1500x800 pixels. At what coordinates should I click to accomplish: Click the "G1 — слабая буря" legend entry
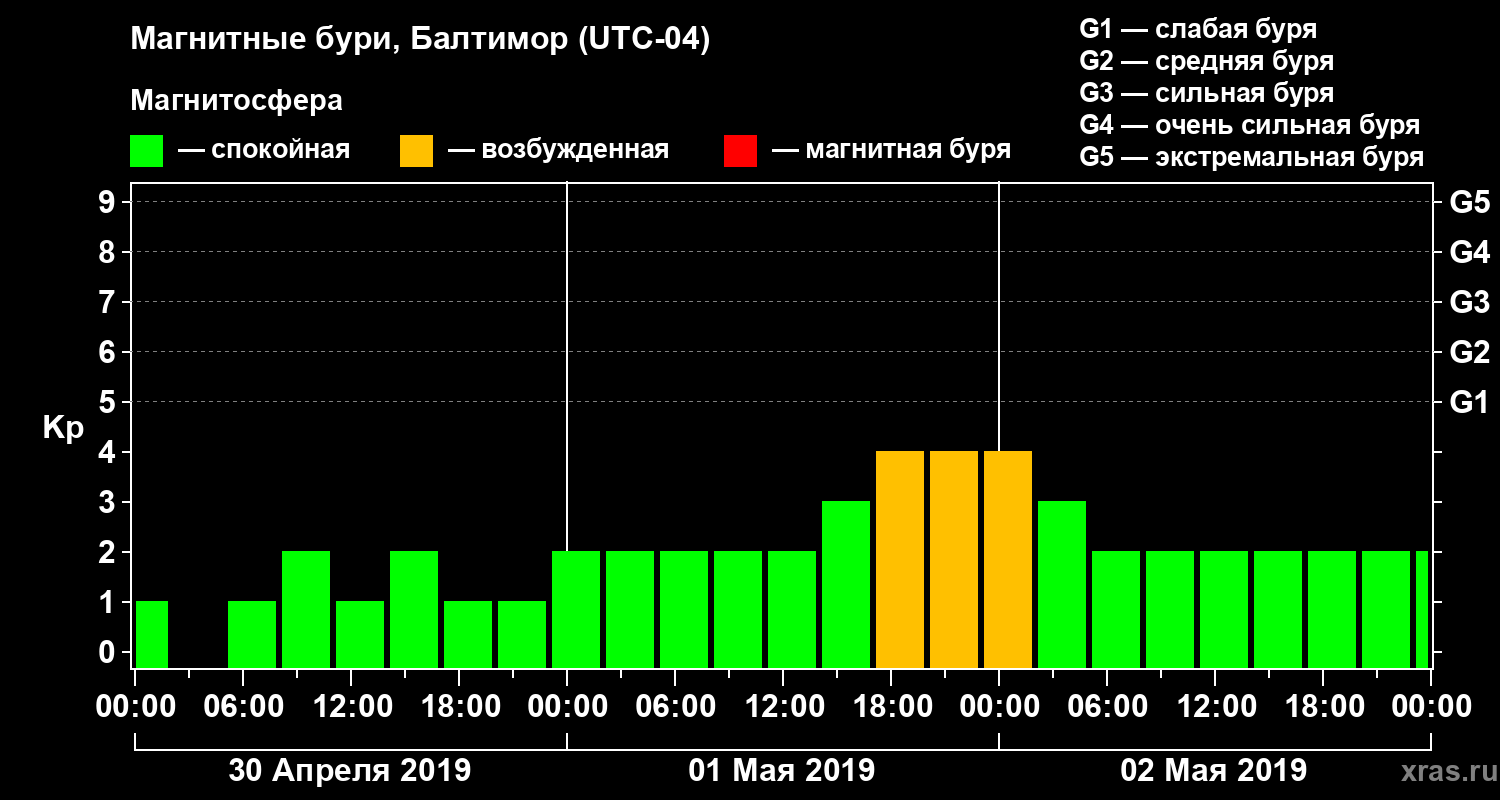tap(1198, 29)
